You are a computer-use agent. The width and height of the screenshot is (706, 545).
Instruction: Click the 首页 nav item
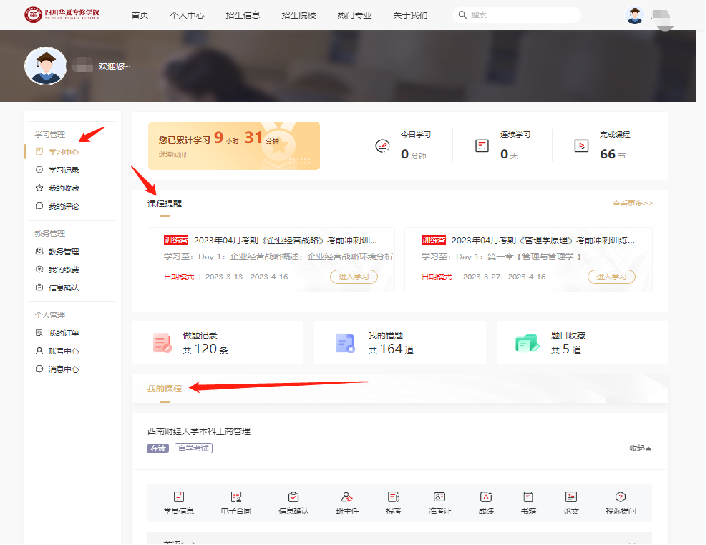click(140, 15)
